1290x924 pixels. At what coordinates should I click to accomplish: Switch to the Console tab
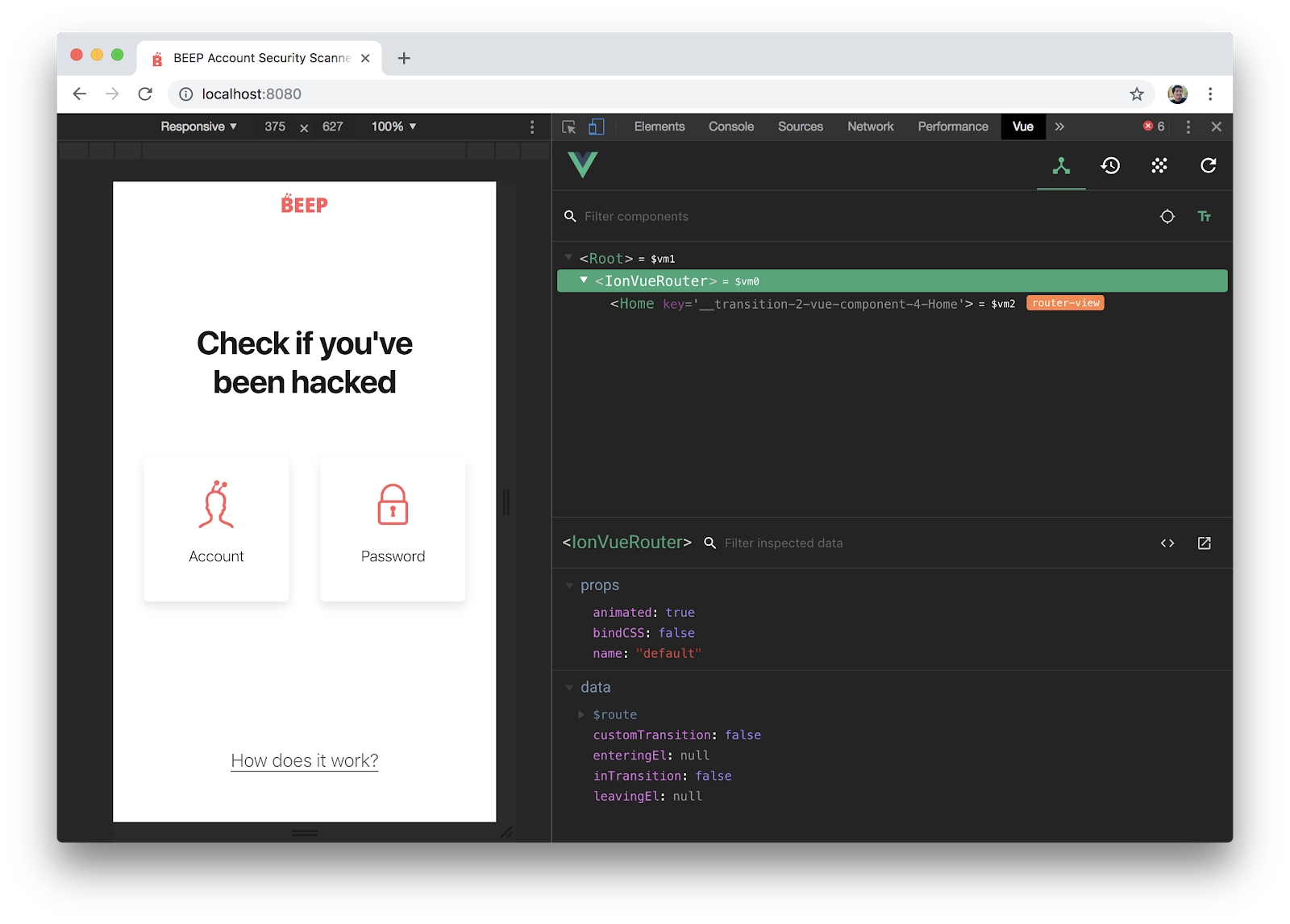coord(730,127)
